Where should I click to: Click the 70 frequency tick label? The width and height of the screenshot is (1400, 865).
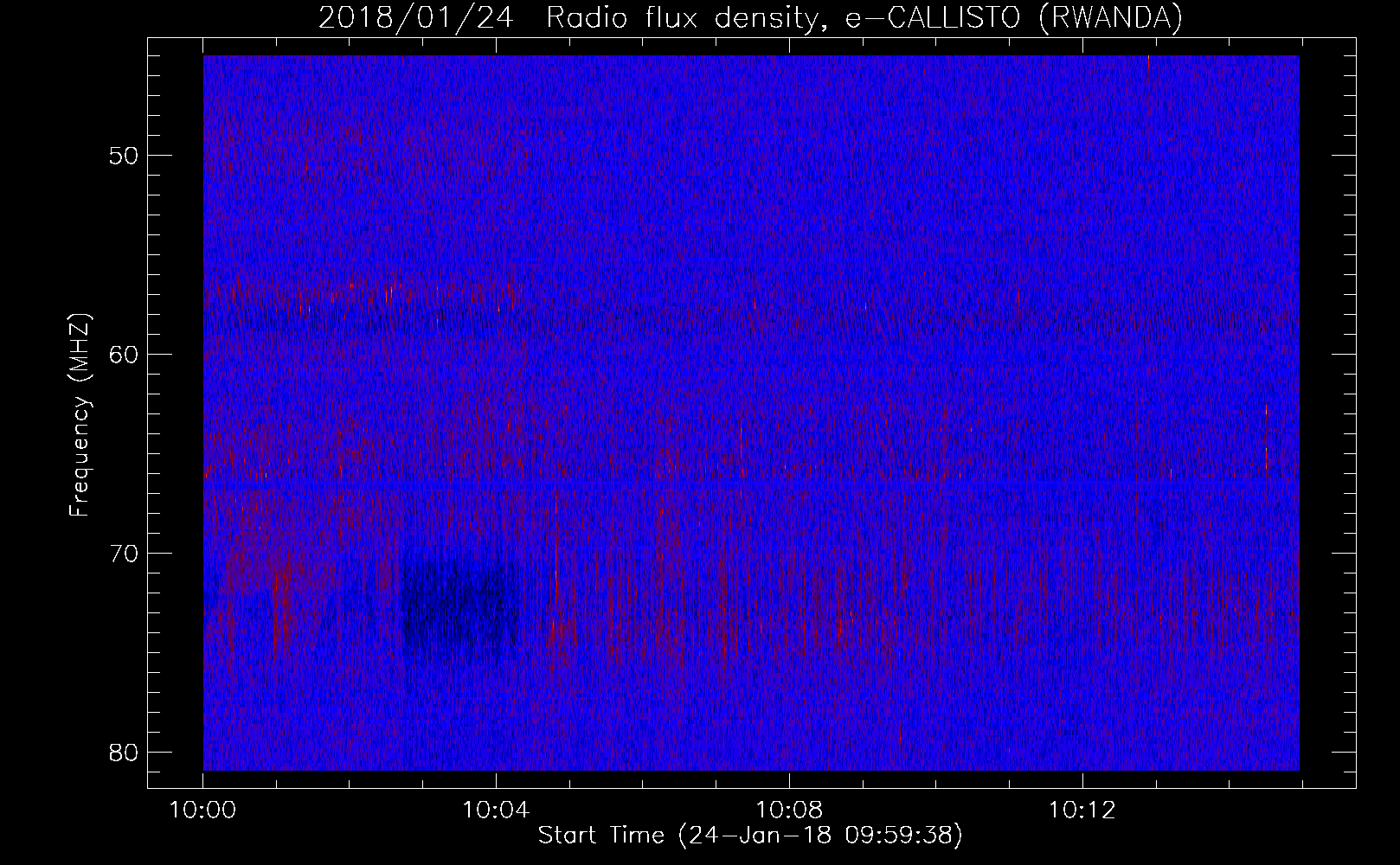(125, 553)
